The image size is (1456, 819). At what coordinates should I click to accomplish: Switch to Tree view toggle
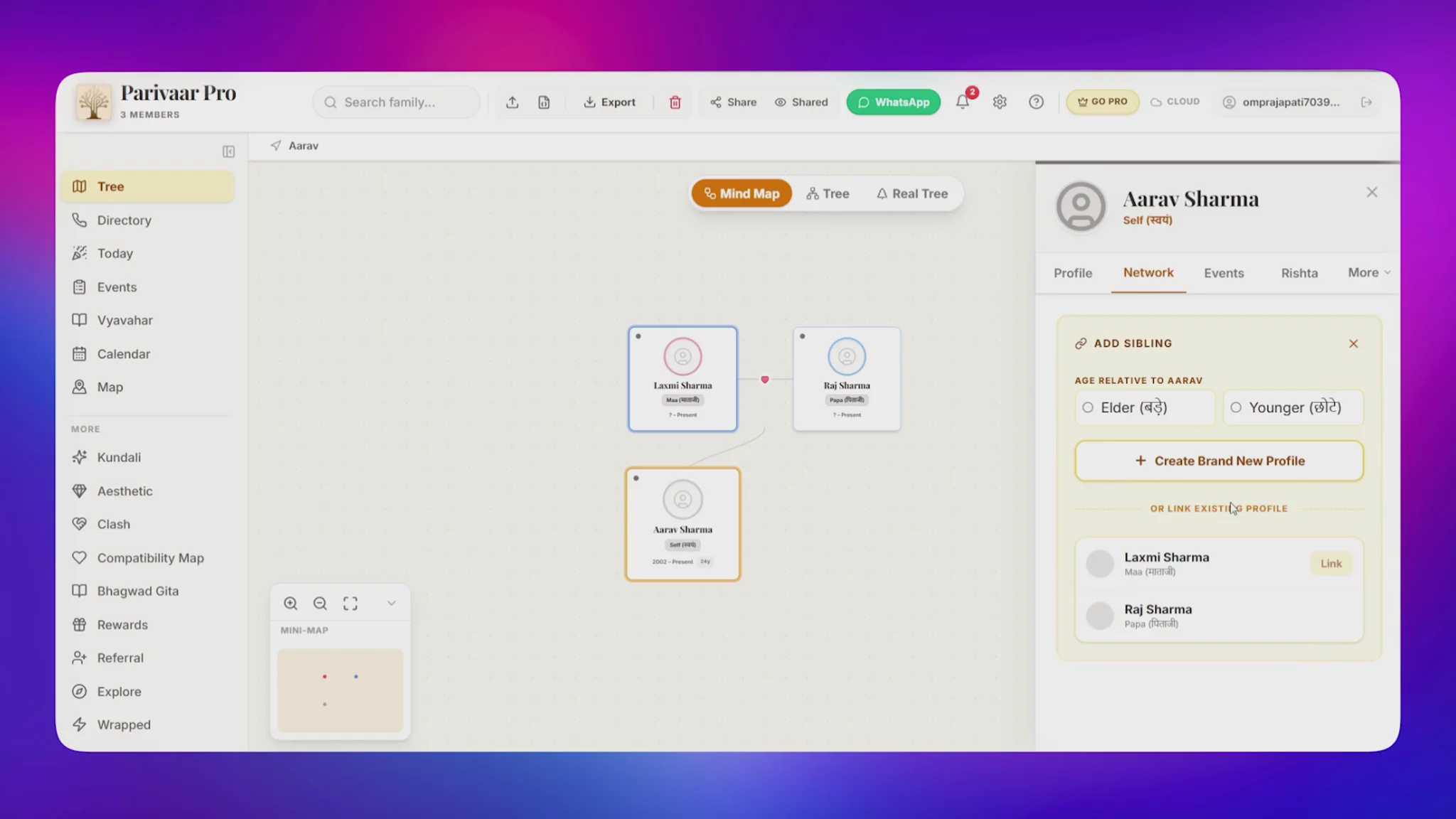(x=828, y=193)
